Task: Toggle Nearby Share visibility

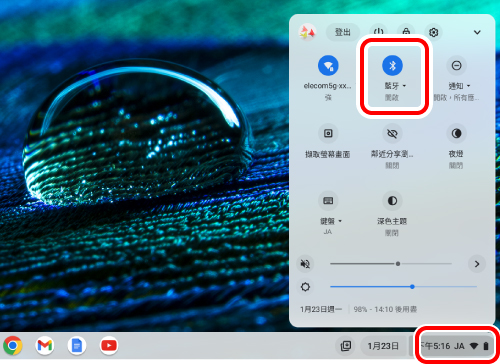Action: click(x=392, y=133)
